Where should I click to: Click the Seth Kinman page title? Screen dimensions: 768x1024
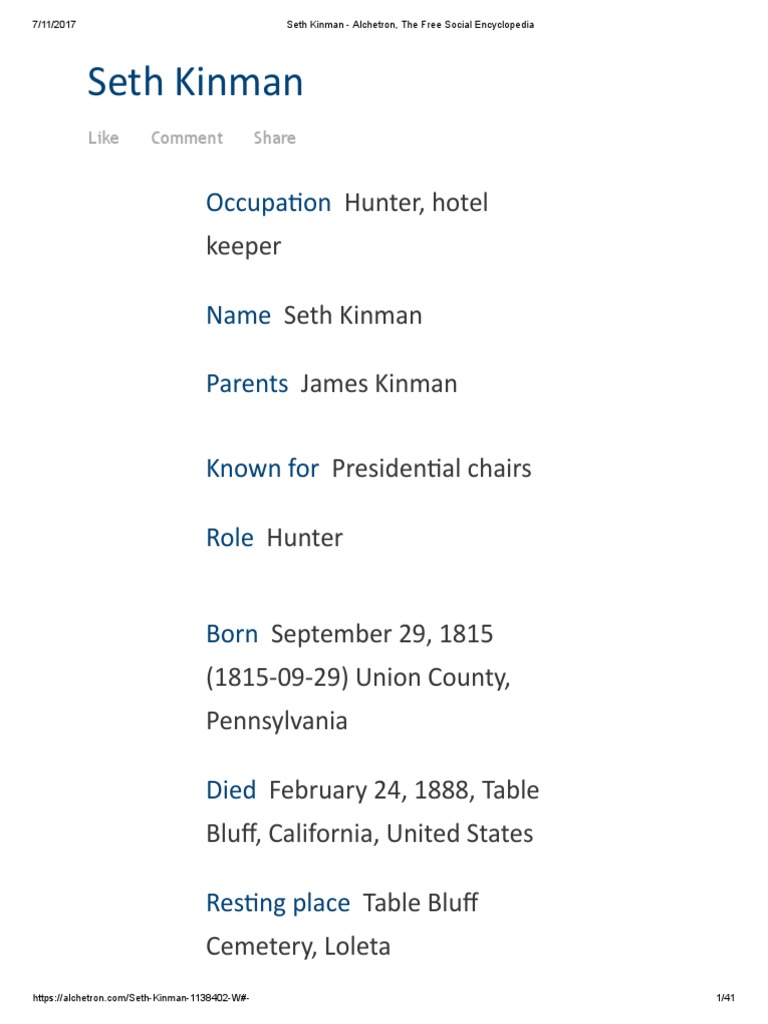coord(195,83)
